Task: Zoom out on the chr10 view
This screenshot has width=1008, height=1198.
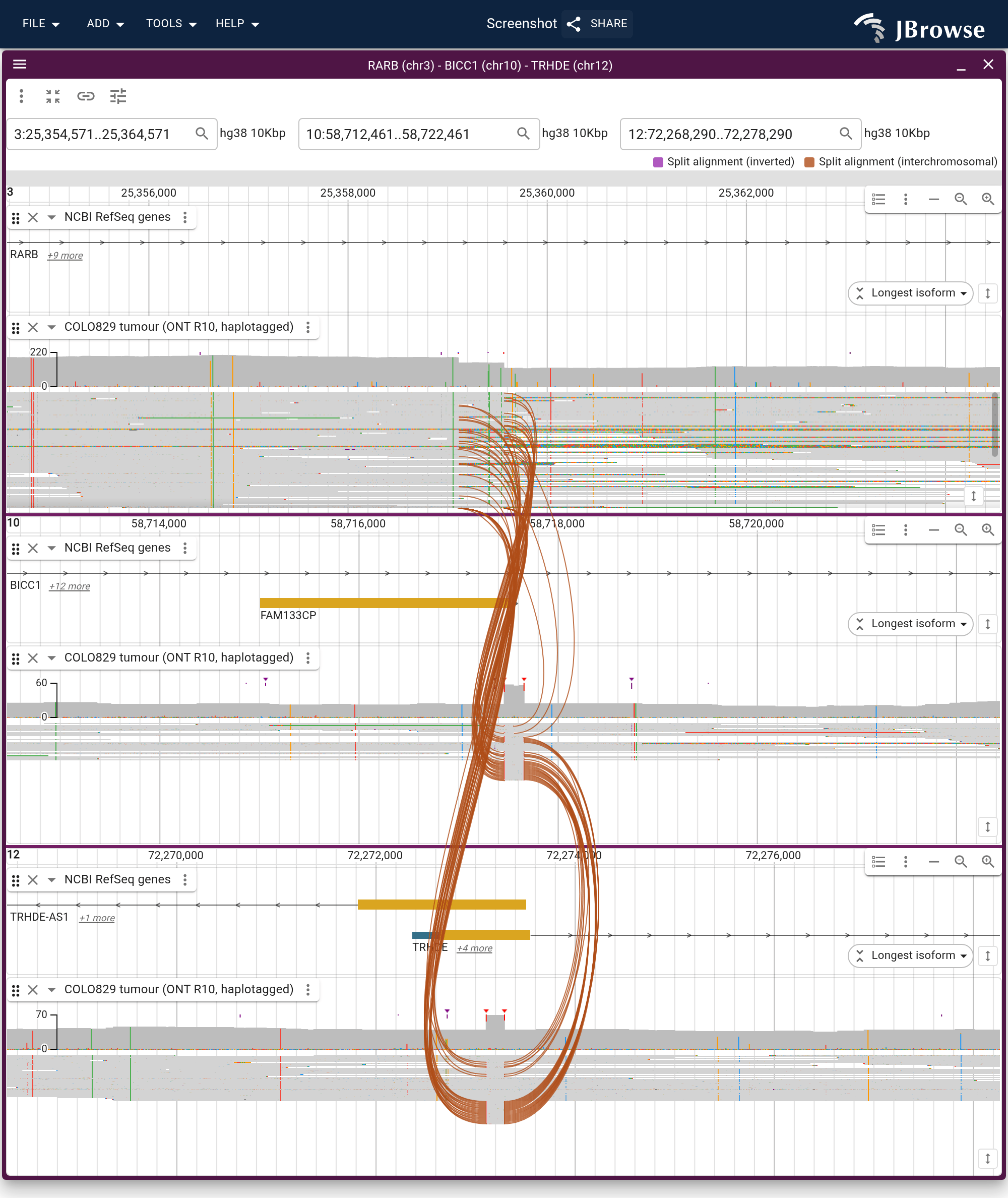Action: pos(961,530)
